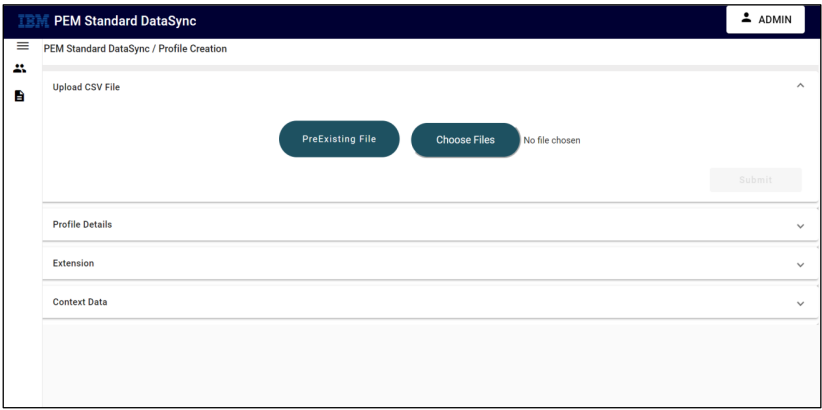The image size is (822, 410).
Task: Open the document sidebar icon
Action: pyautogui.click(x=19, y=95)
